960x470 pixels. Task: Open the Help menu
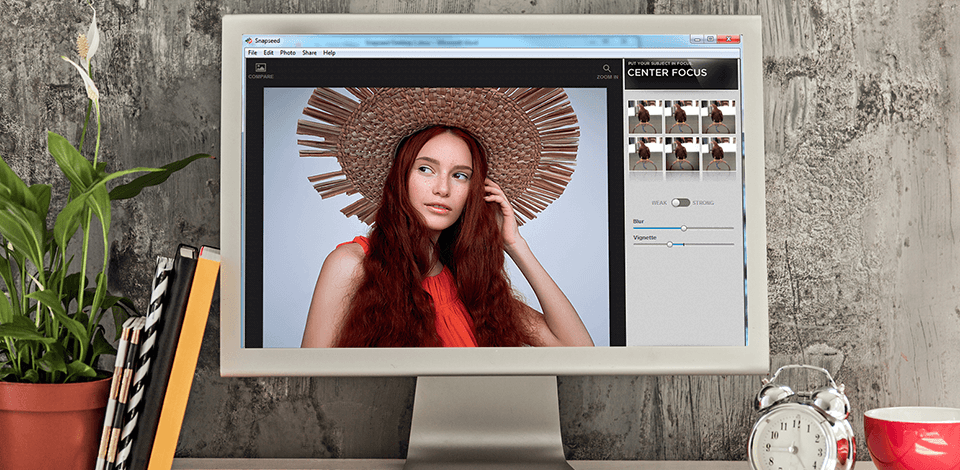[329, 53]
